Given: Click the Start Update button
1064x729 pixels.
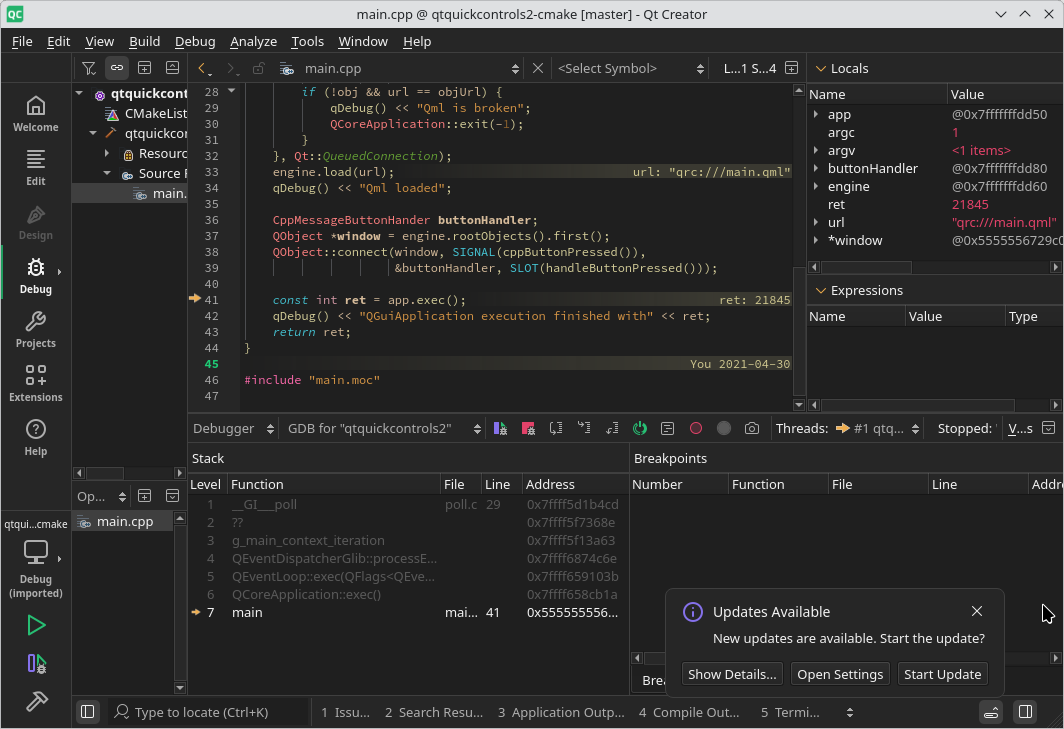Looking at the screenshot, I should [942, 674].
